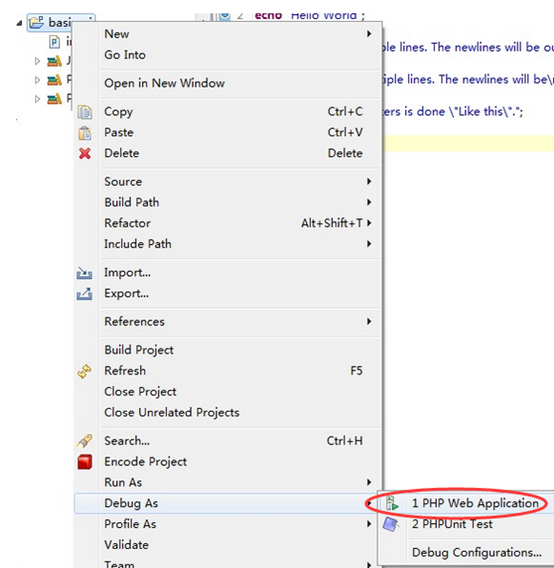
Task: Choose Delete from the context menu
Action: 228,153
